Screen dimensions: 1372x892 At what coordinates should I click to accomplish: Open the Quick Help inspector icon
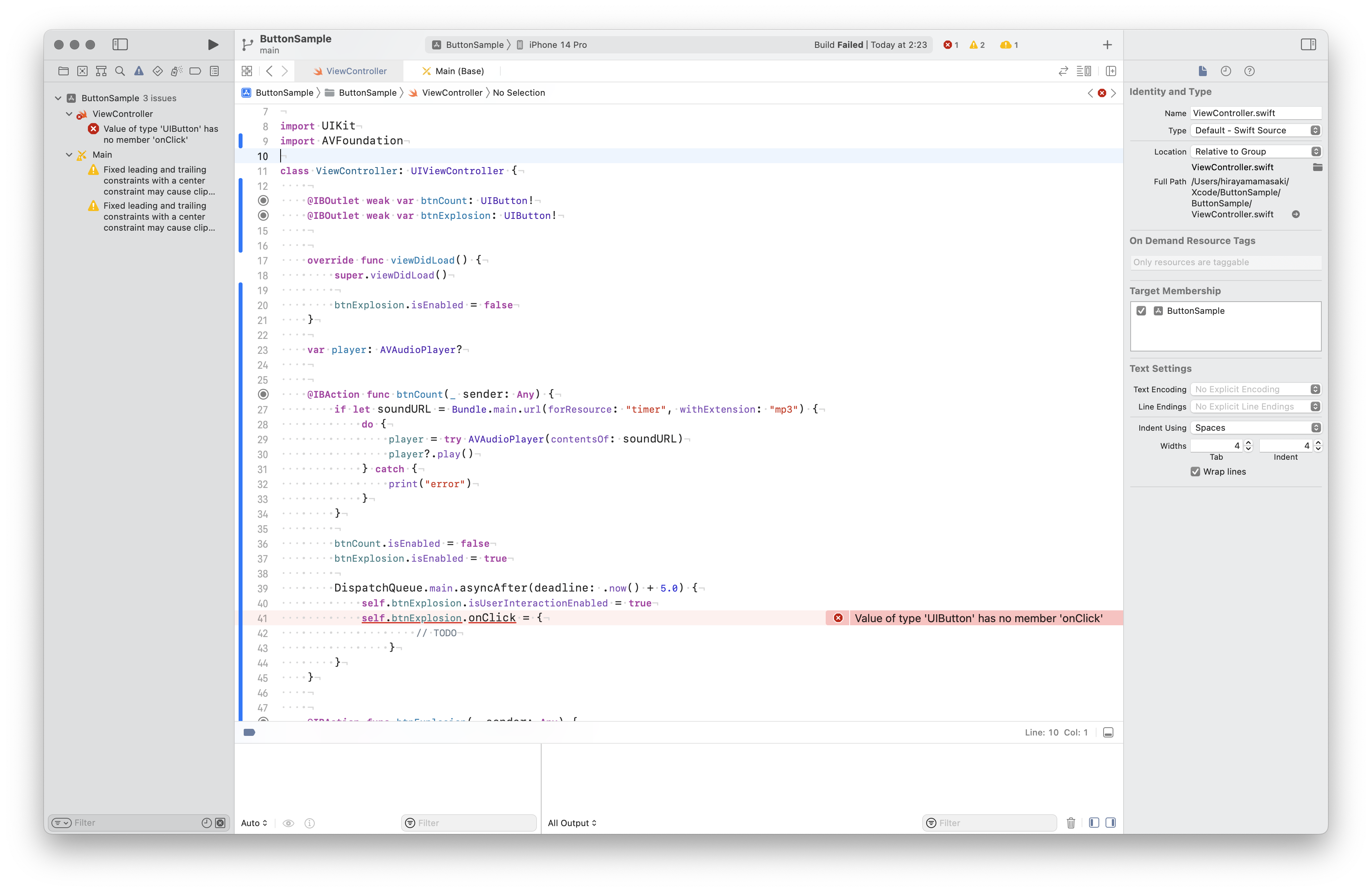1249,71
